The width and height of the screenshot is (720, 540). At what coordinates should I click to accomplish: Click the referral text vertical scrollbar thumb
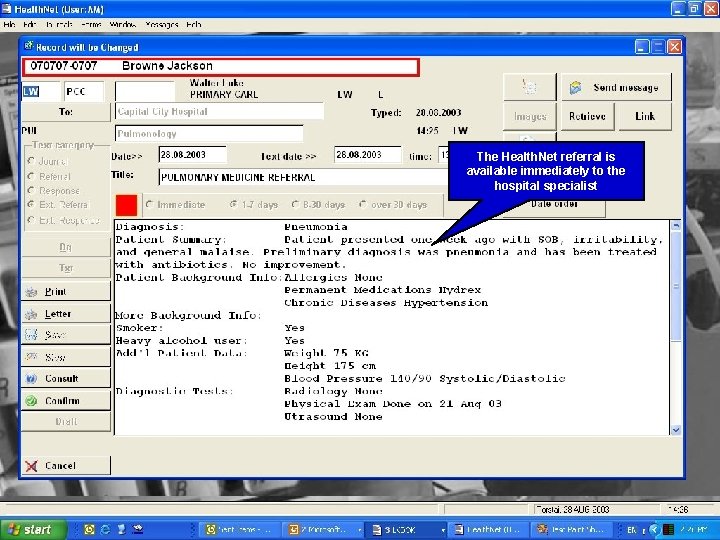click(x=676, y=286)
